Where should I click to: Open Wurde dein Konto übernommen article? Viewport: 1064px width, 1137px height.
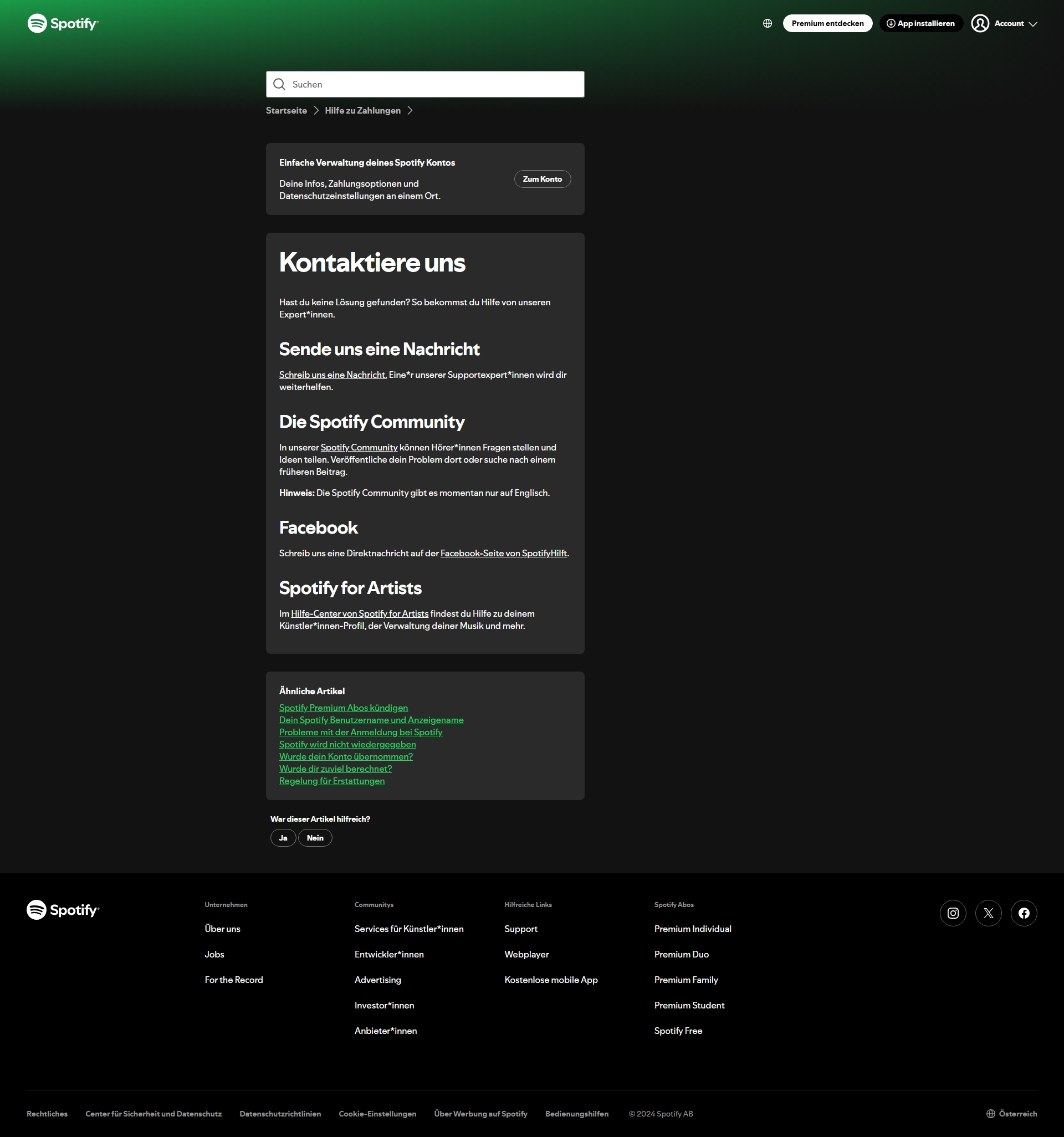(x=345, y=756)
